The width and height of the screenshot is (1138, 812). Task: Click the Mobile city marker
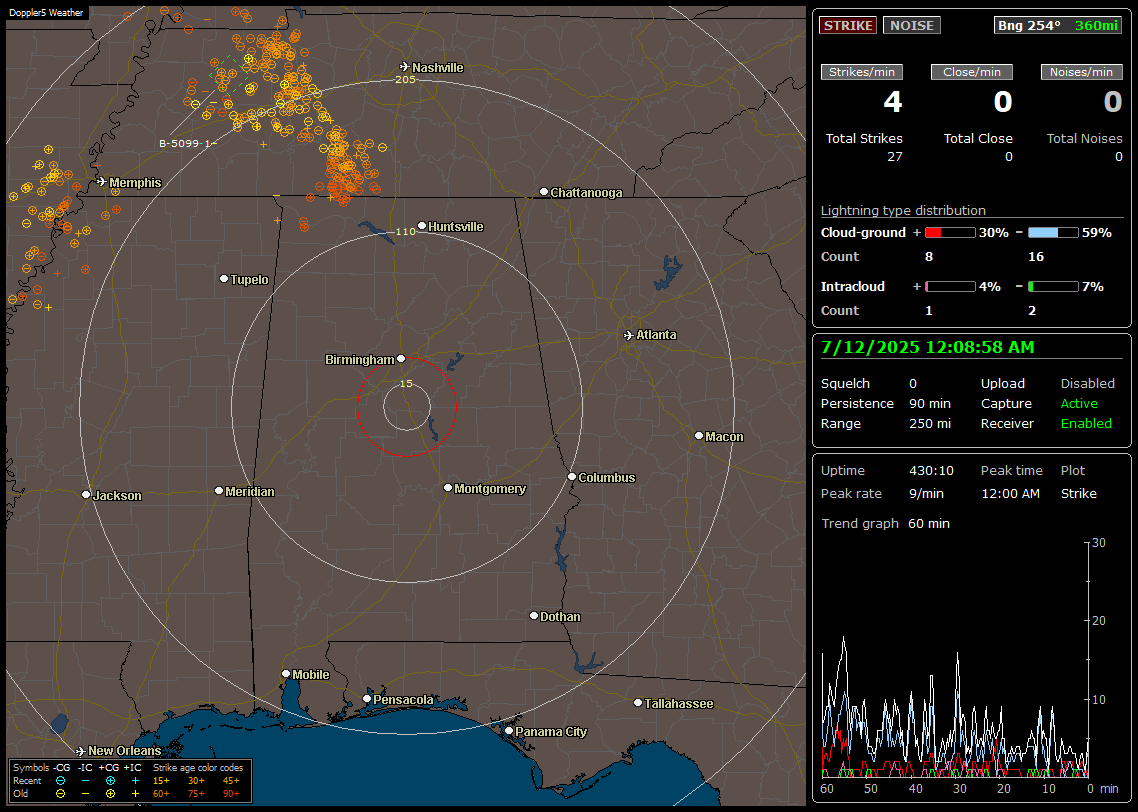coord(286,673)
